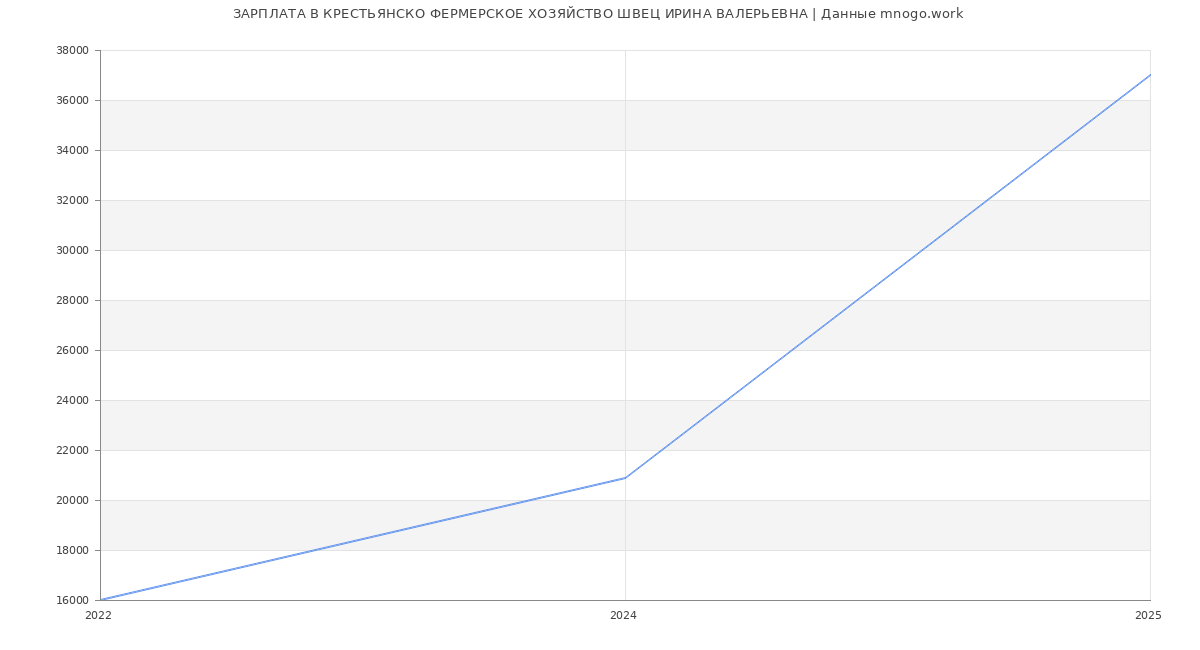Screen dimensions: 1200x650
Task: Click the 18000 y-axis label
Action: [x=72, y=550]
